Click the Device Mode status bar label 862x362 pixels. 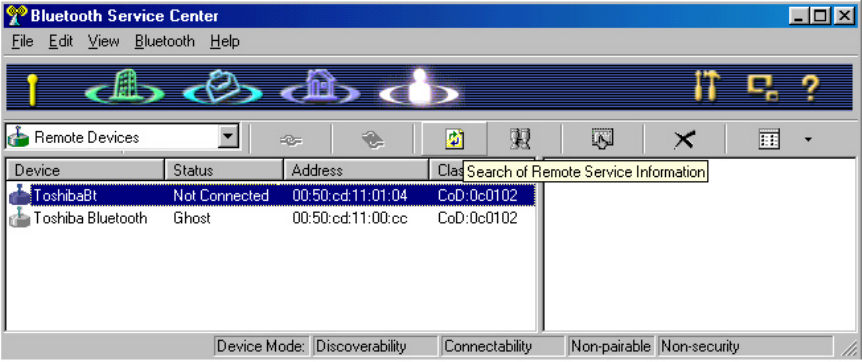point(262,347)
